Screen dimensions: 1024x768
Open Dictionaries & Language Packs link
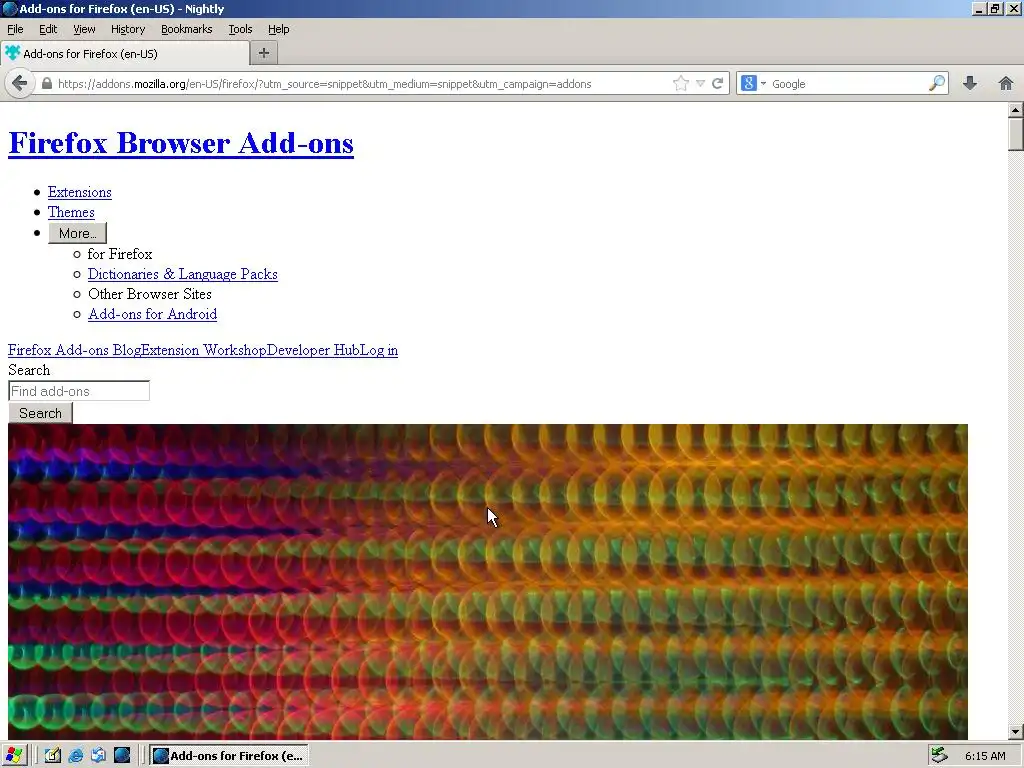[x=183, y=274]
